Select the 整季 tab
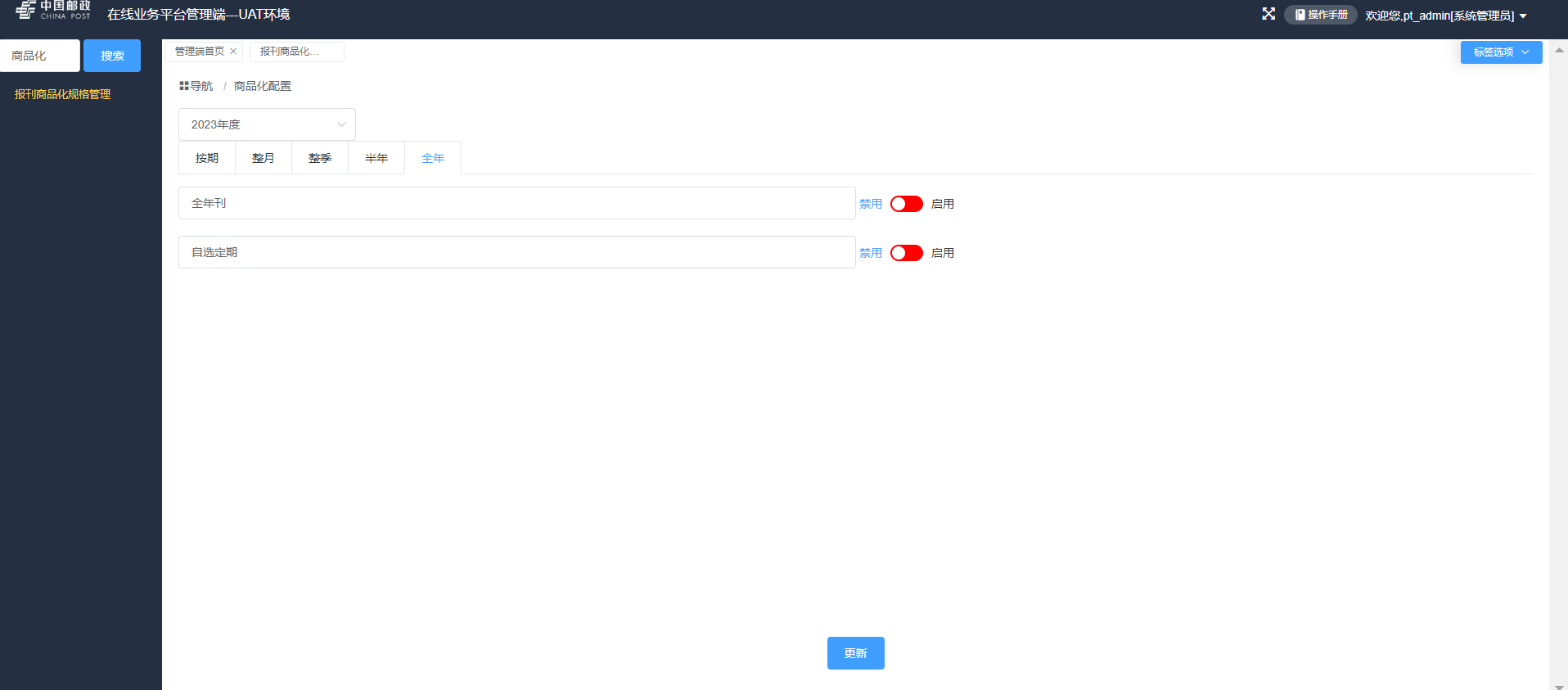 (x=320, y=158)
